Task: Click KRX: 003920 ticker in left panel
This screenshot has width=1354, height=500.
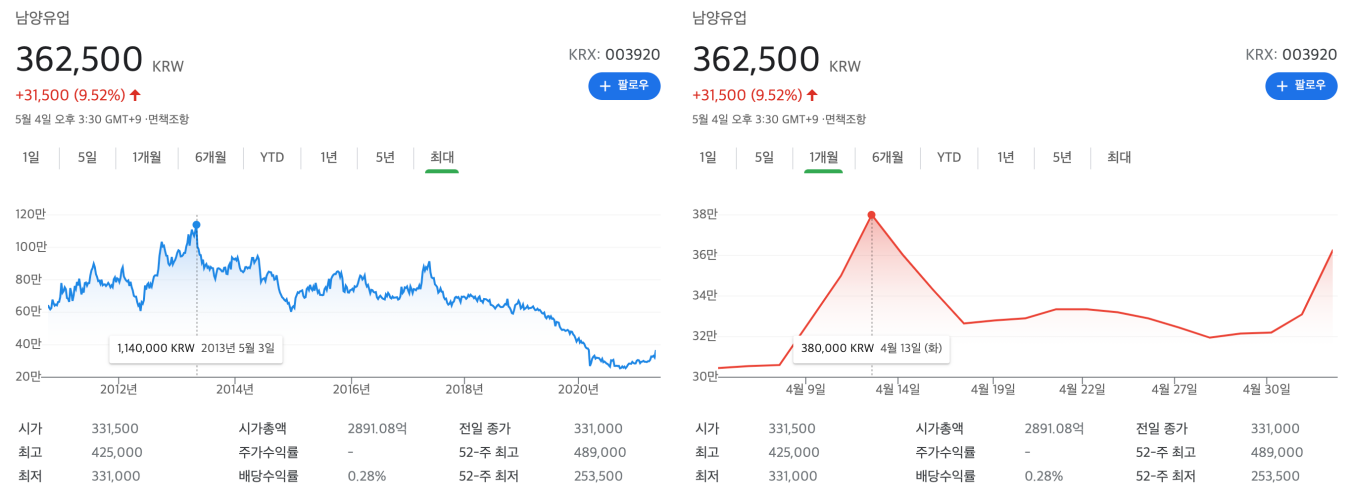Action: click(x=614, y=54)
